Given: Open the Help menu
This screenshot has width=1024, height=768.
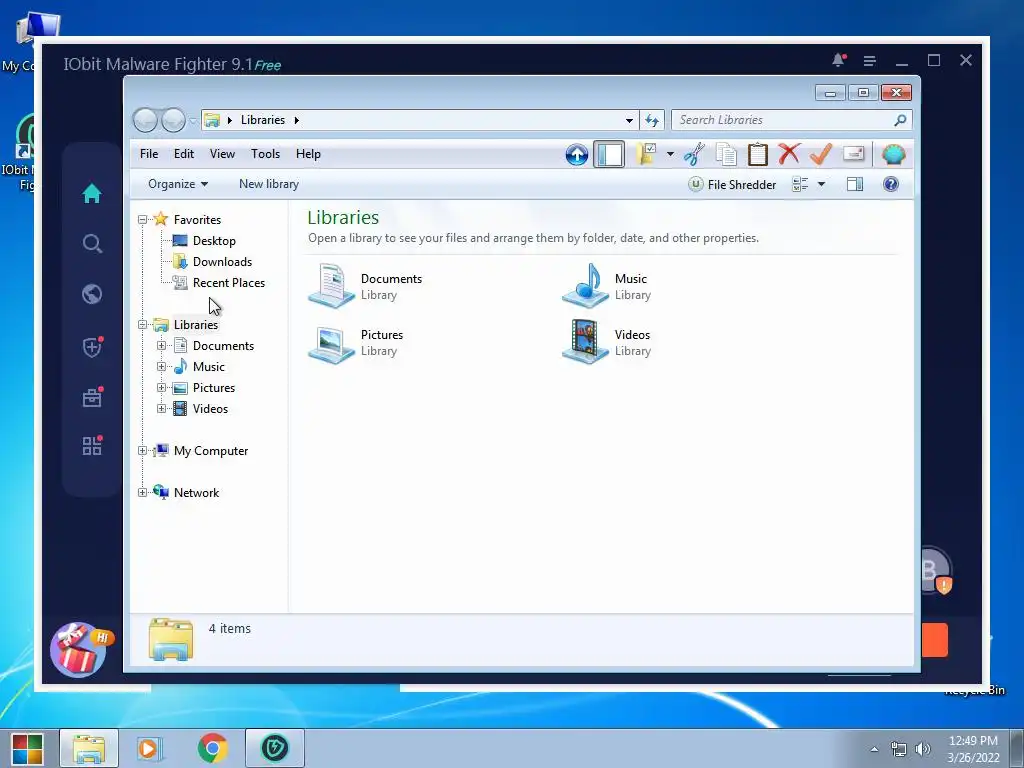Looking at the screenshot, I should pos(308,154).
